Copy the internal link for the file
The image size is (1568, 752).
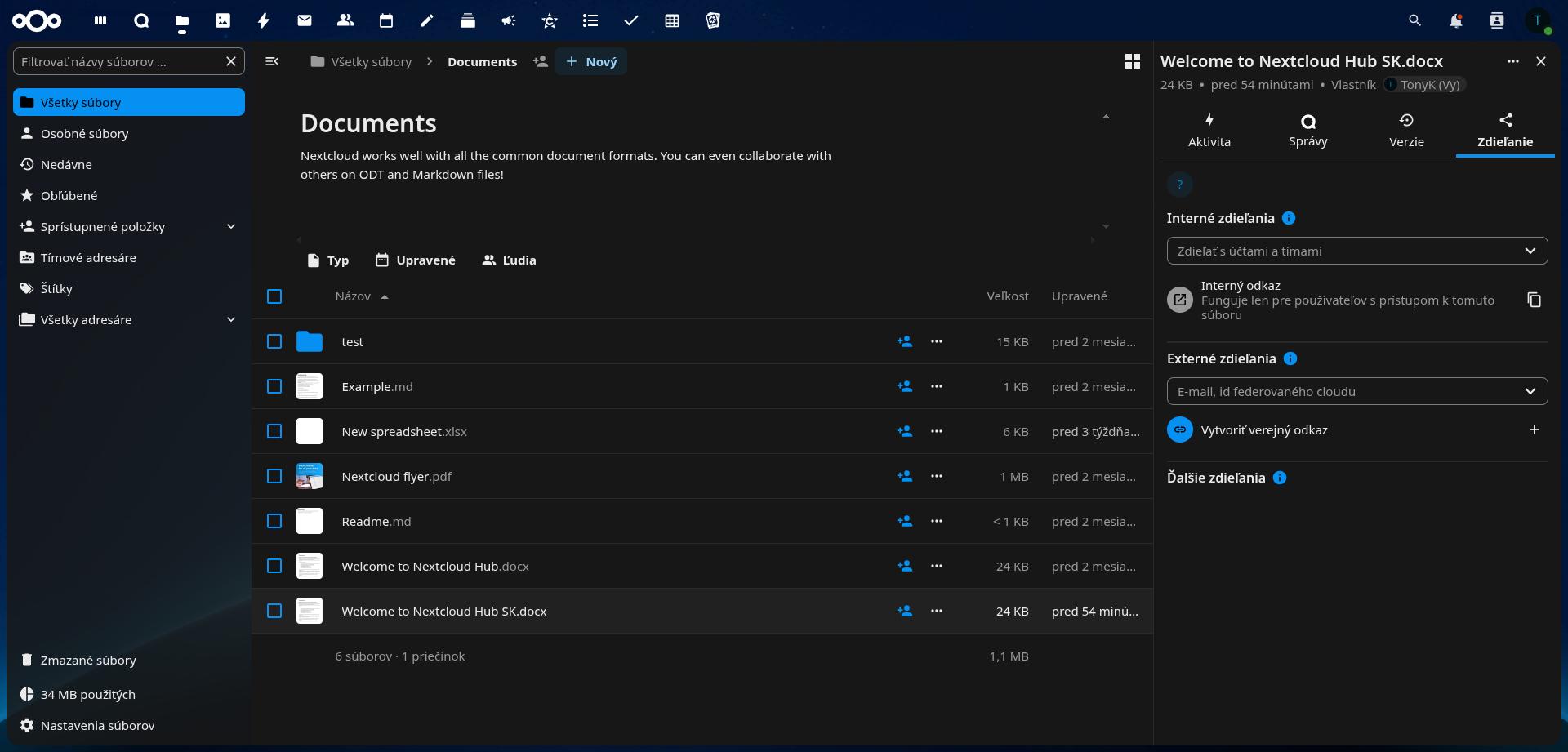(x=1535, y=300)
